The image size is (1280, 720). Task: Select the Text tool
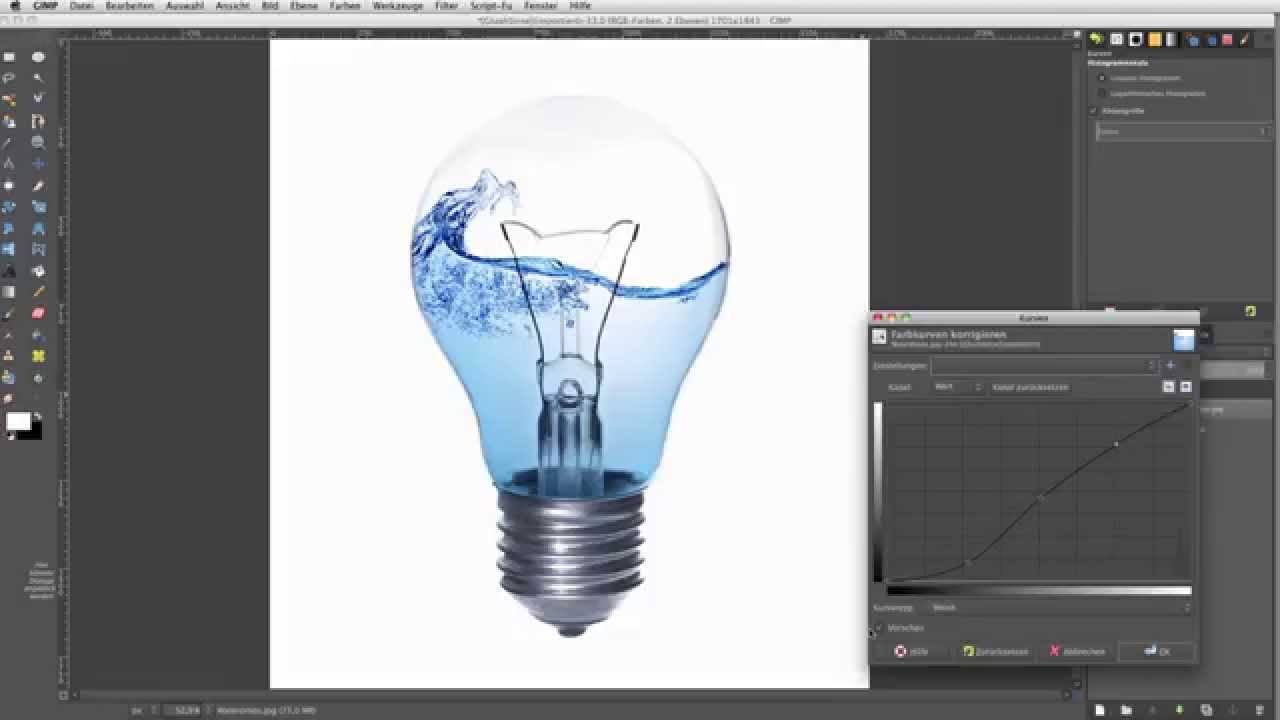[x=9, y=270]
